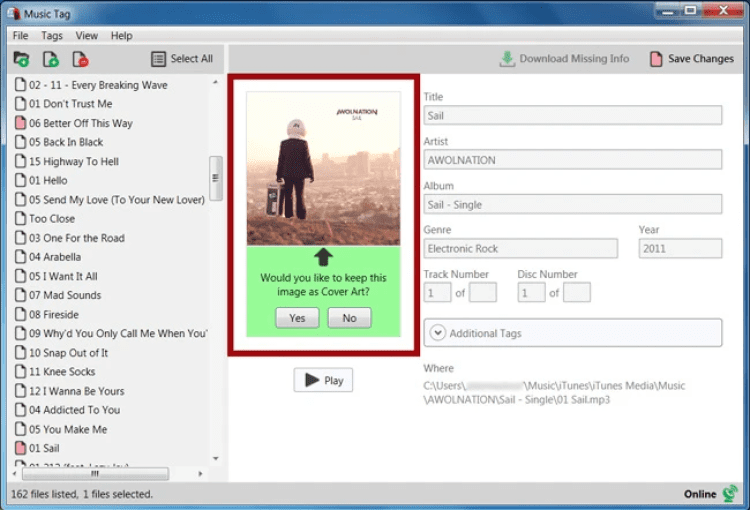
Task: Click the Track Number first field
Action: point(437,292)
